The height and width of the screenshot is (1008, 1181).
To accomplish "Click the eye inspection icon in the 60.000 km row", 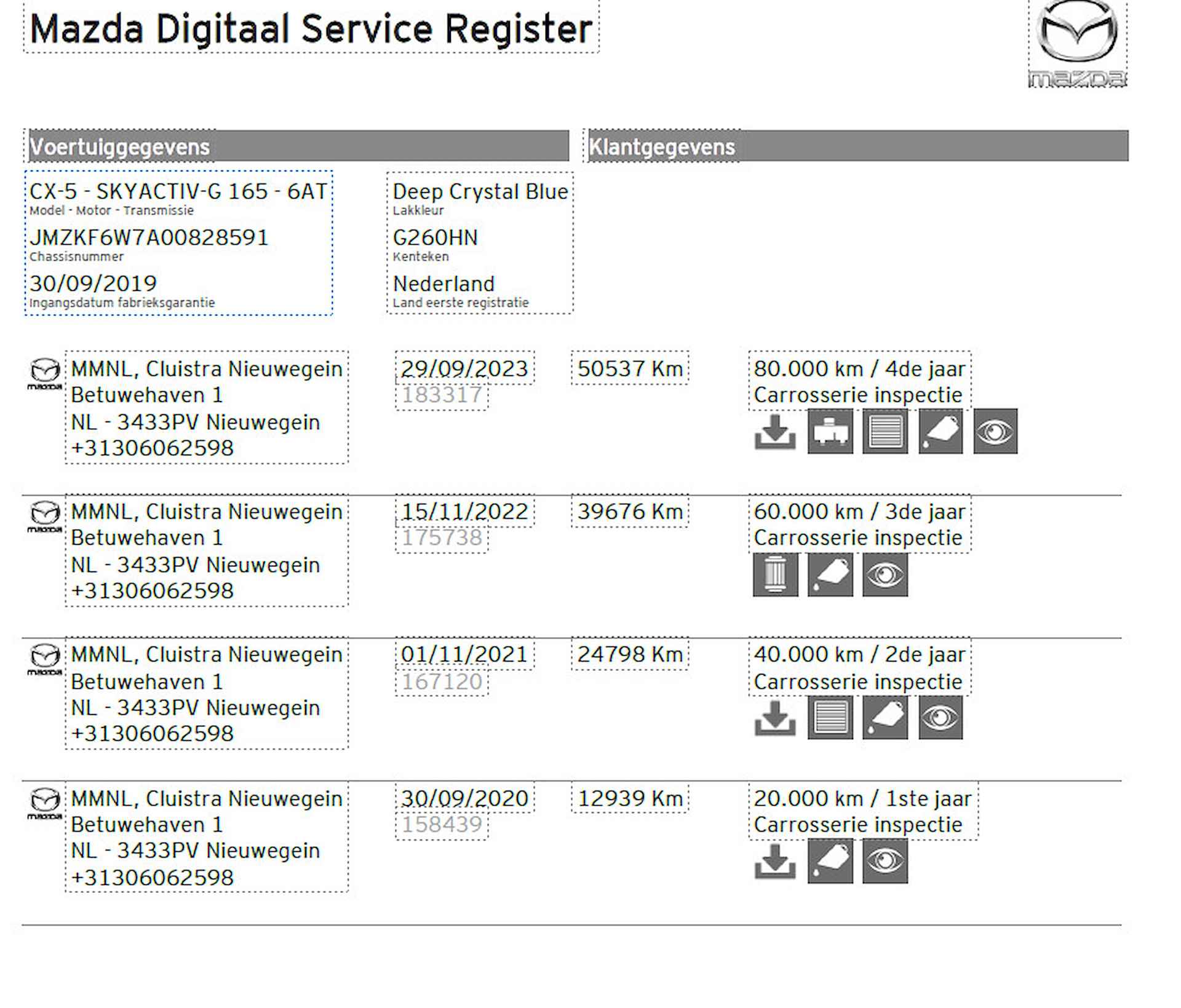I will [x=885, y=574].
